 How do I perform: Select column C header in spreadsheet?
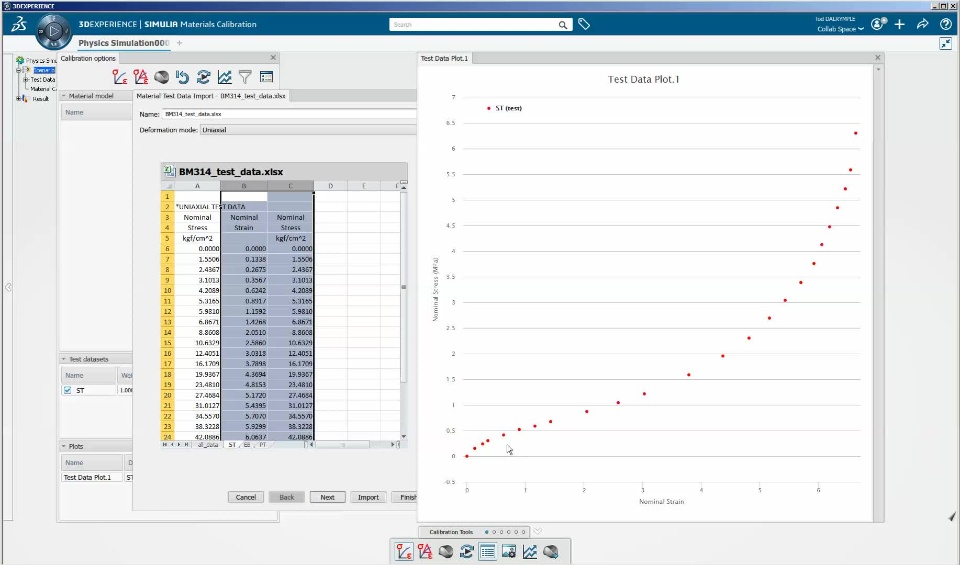pyautogui.click(x=290, y=185)
